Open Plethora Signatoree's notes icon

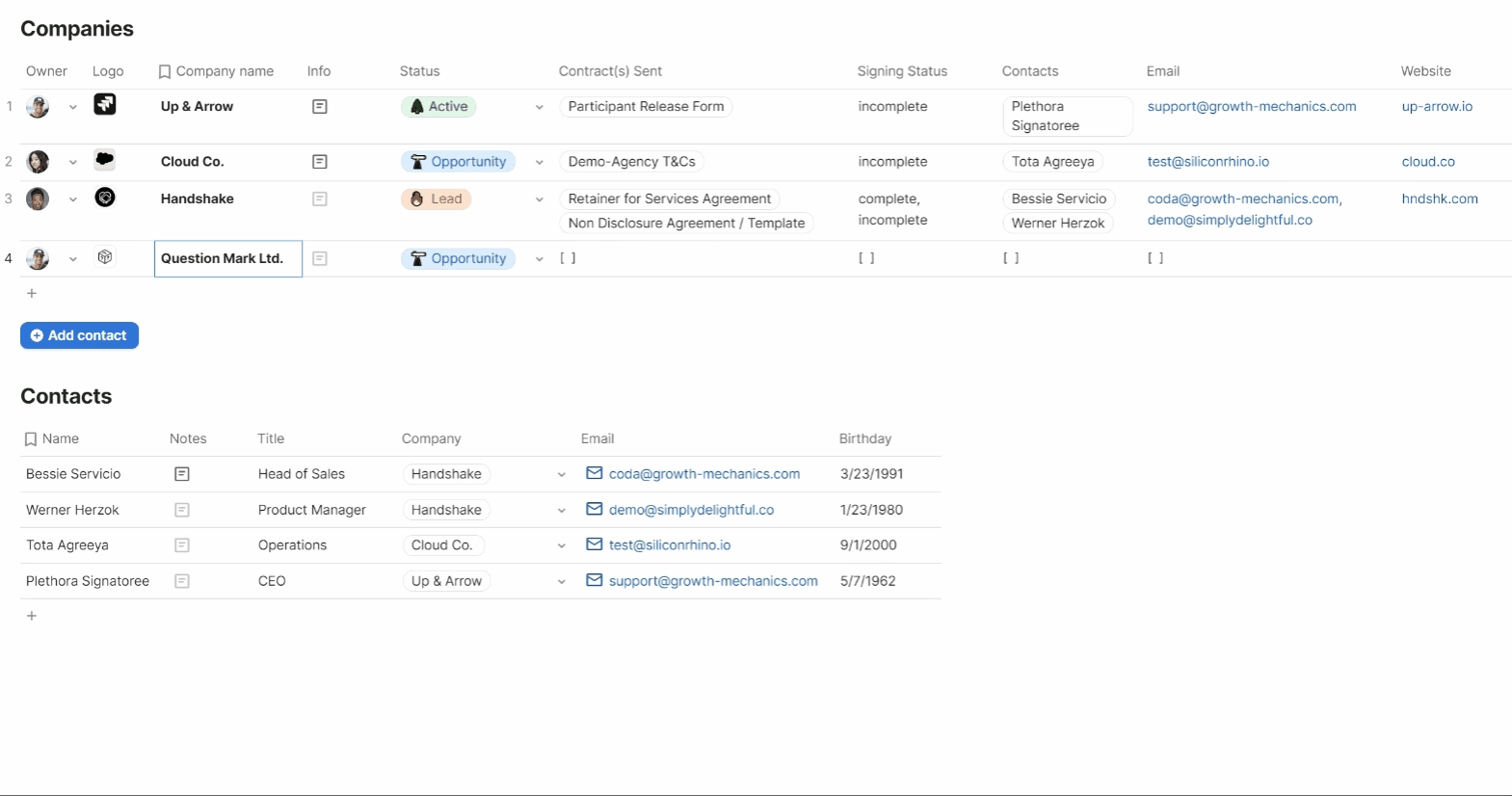pos(182,581)
